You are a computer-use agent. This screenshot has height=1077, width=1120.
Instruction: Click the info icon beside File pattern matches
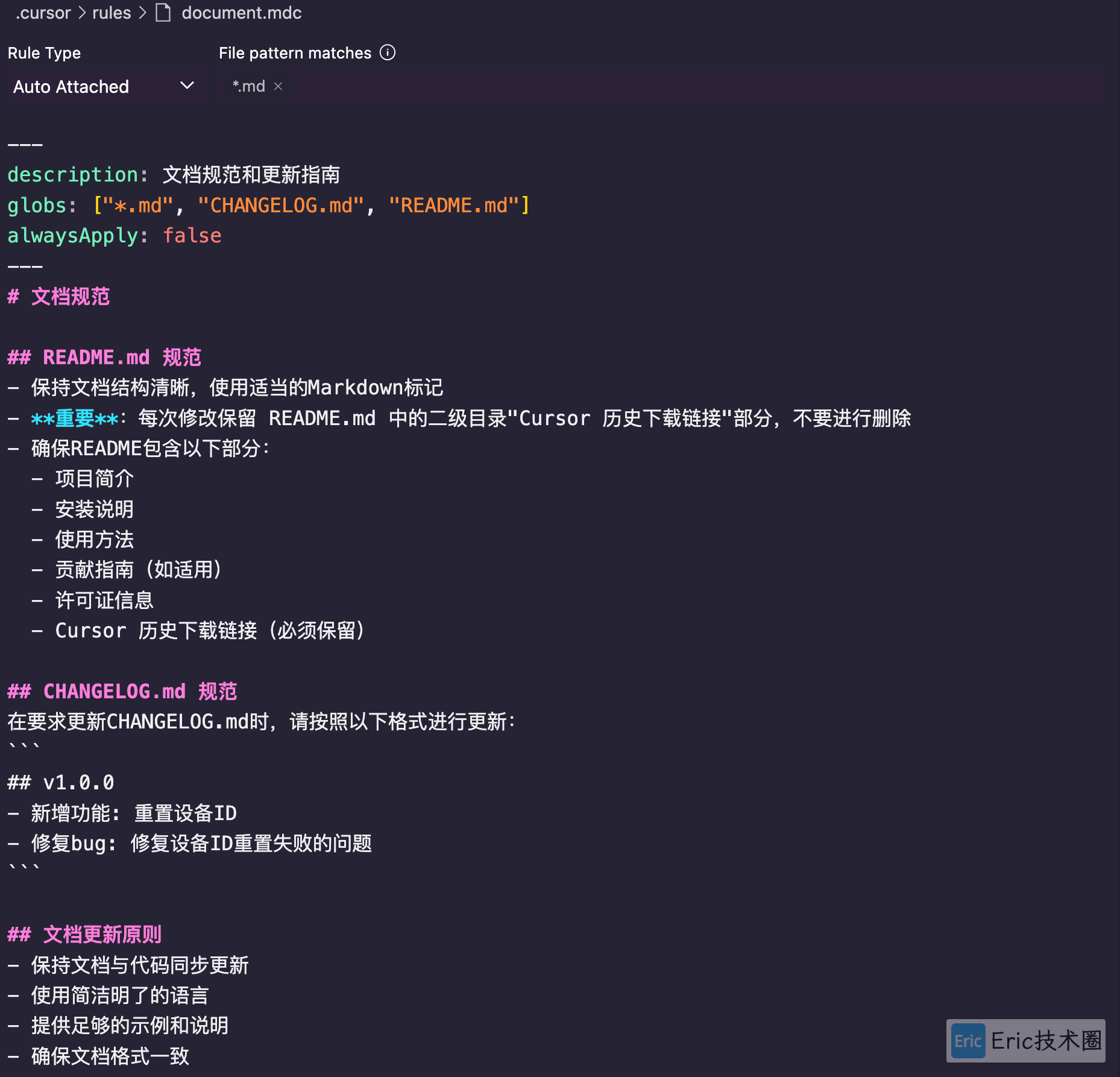(x=389, y=53)
